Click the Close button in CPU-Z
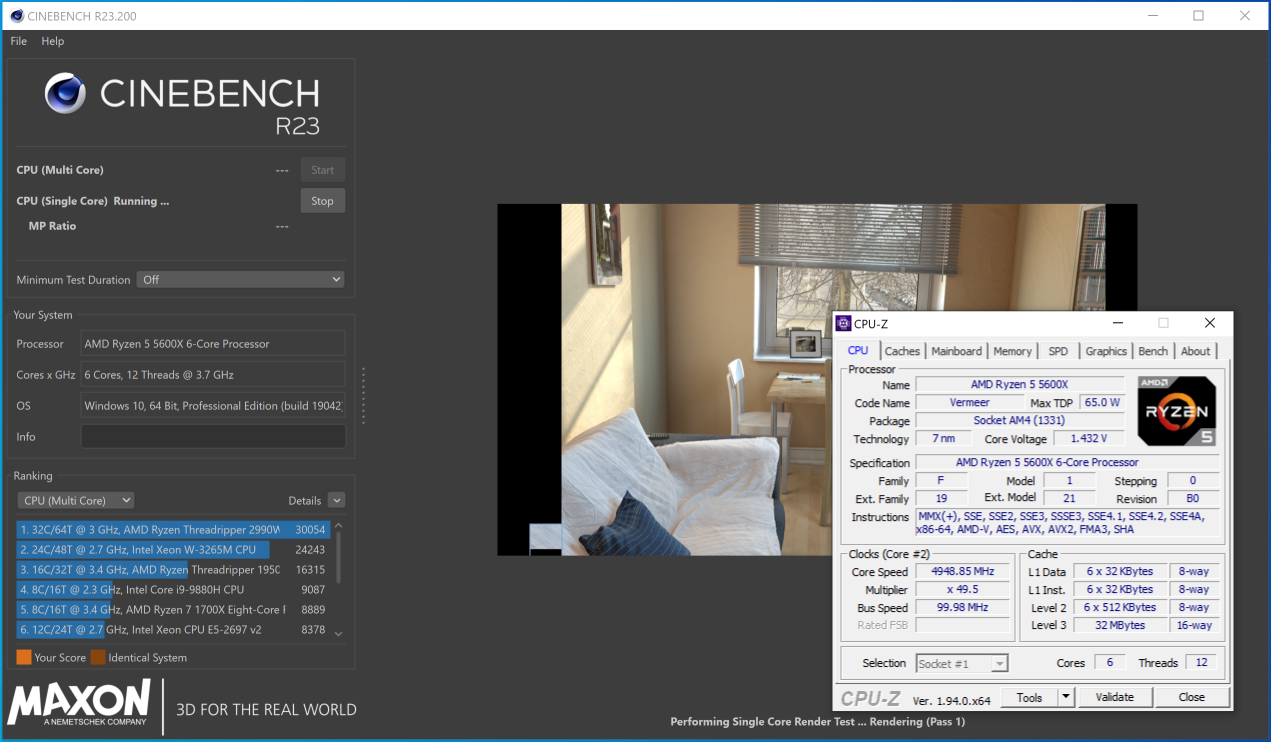Image resolution: width=1271 pixels, height=742 pixels. (1191, 697)
